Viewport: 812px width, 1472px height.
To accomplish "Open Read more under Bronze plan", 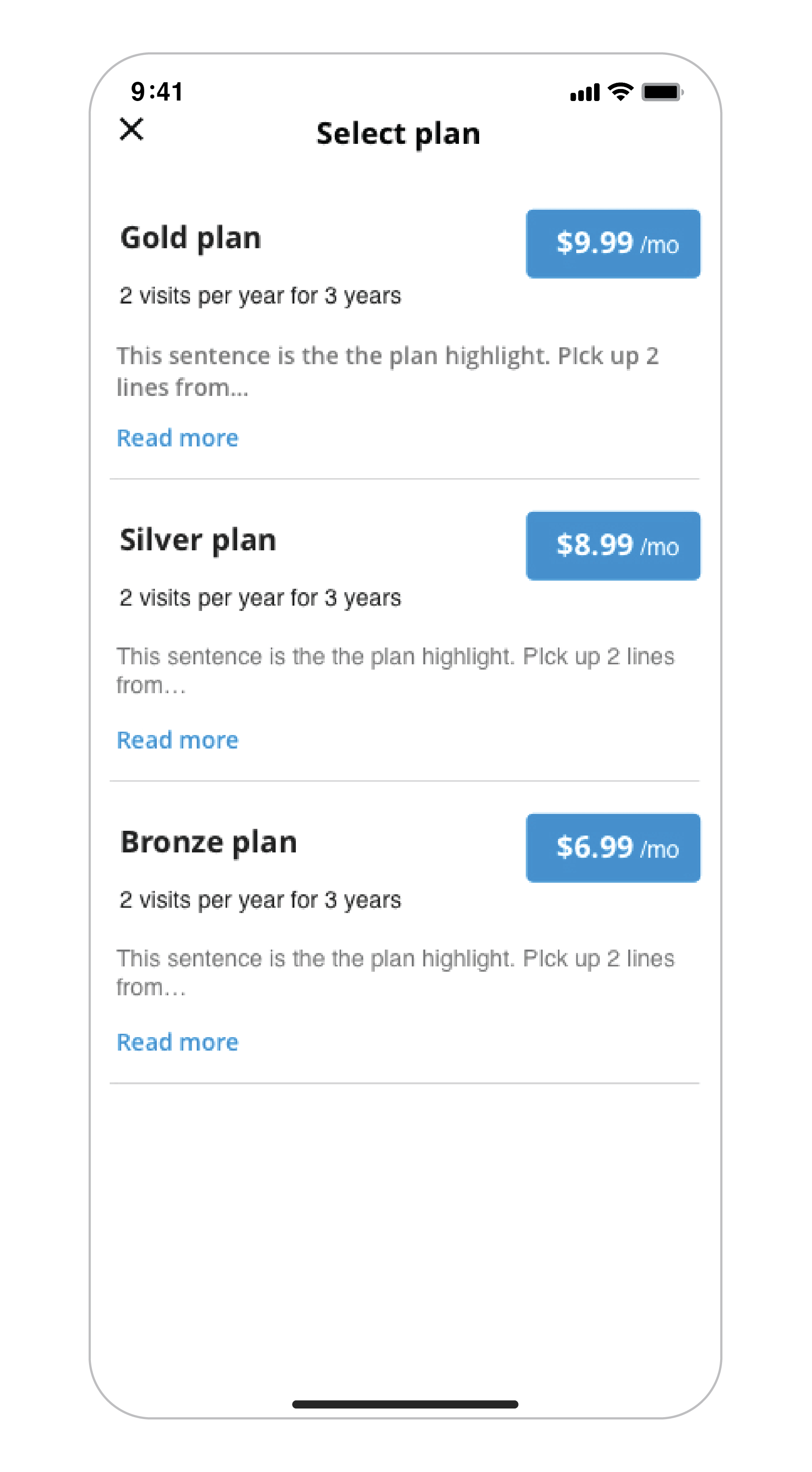I will (177, 1042).
